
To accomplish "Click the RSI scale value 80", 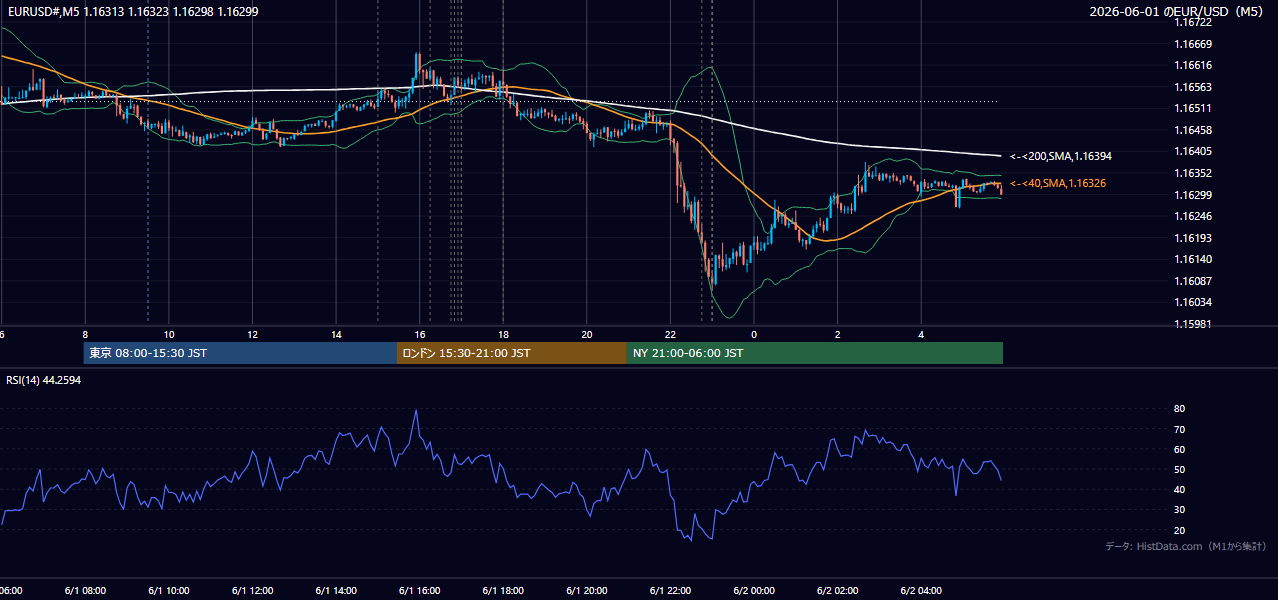I will point(1180,409).
